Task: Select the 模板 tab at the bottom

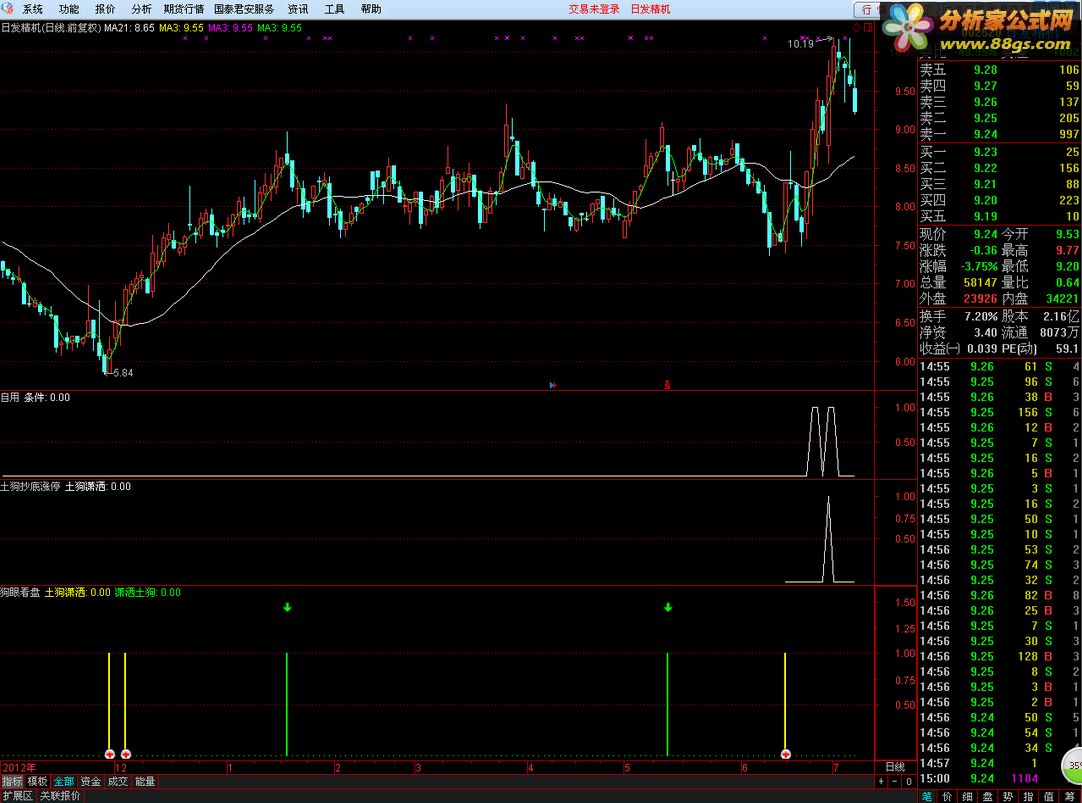Action: pyautogui.click(x=37, y=781)
